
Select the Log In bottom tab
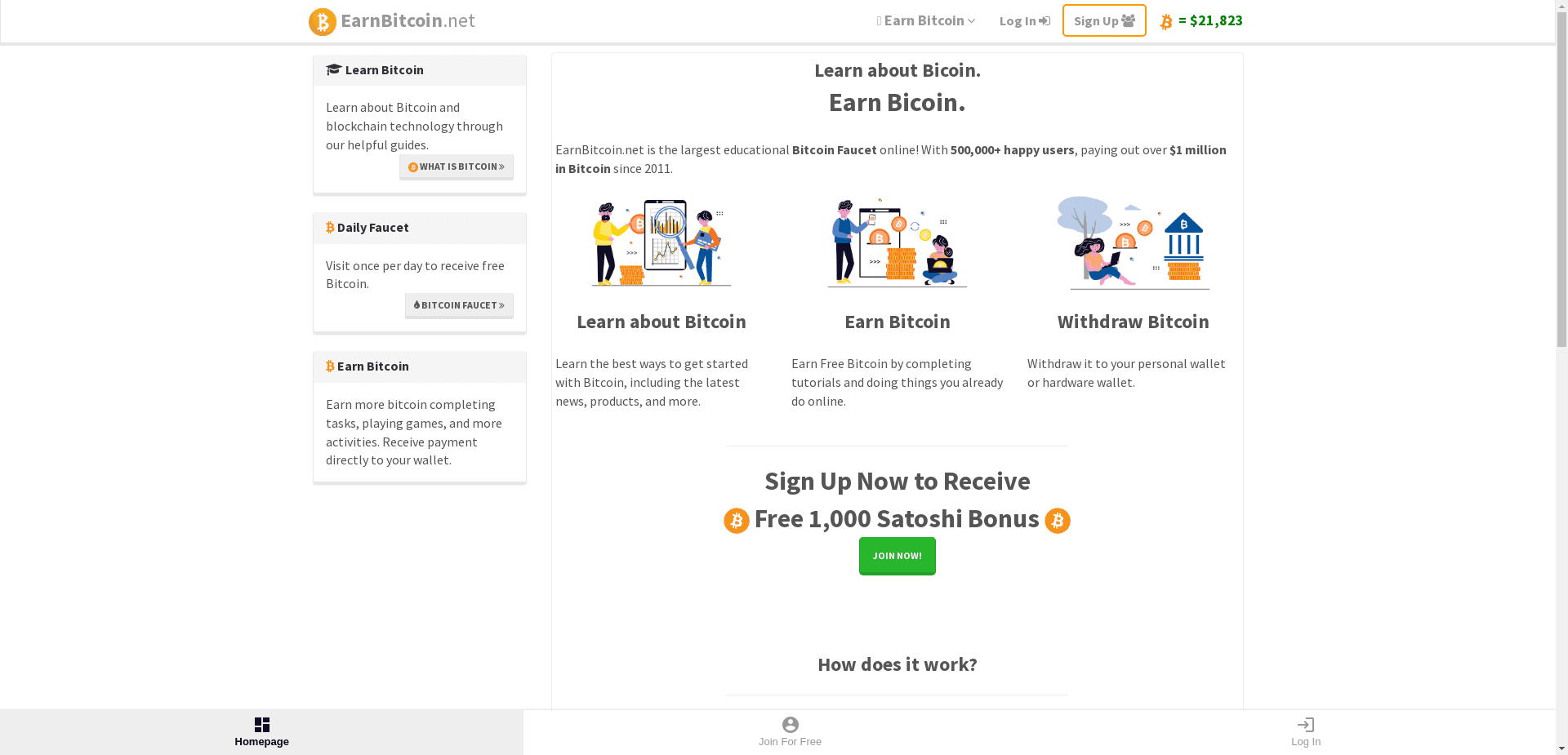tap(1306, 732)
